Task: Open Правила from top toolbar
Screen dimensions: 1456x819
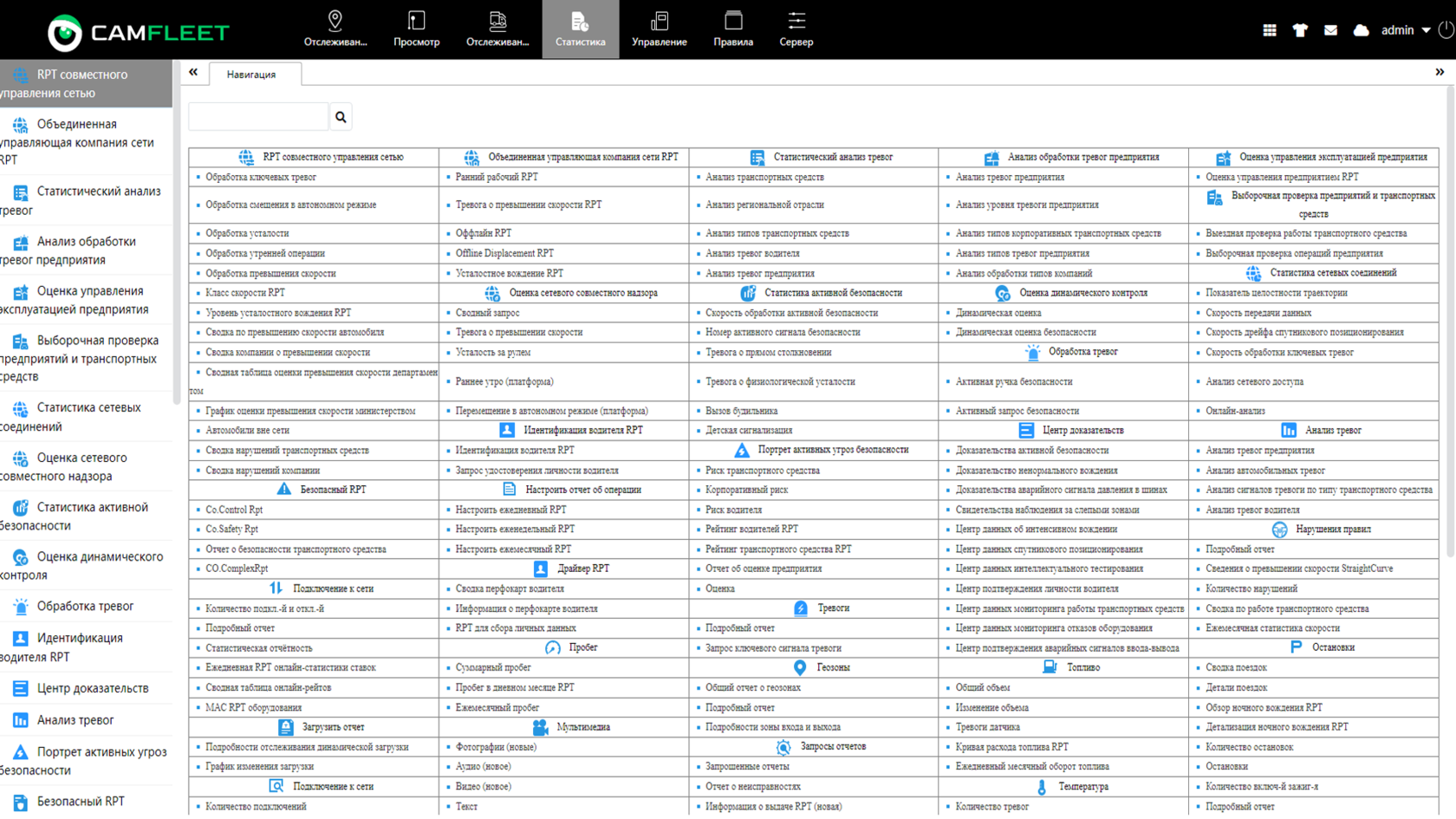Action: click(732, 29)
